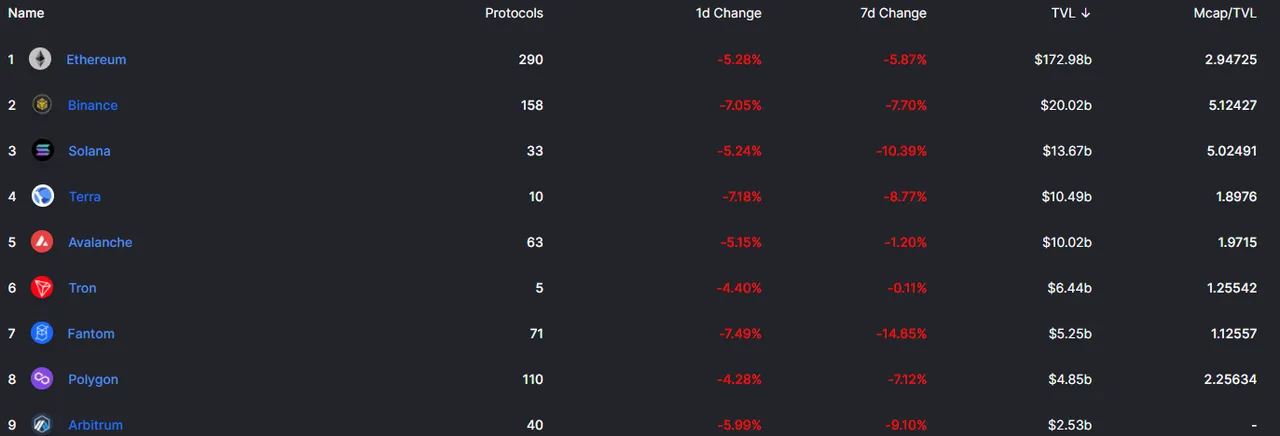Click the Polygon chain logo icon
Viewport: 1280px width, 436px height.
(42, 379)
